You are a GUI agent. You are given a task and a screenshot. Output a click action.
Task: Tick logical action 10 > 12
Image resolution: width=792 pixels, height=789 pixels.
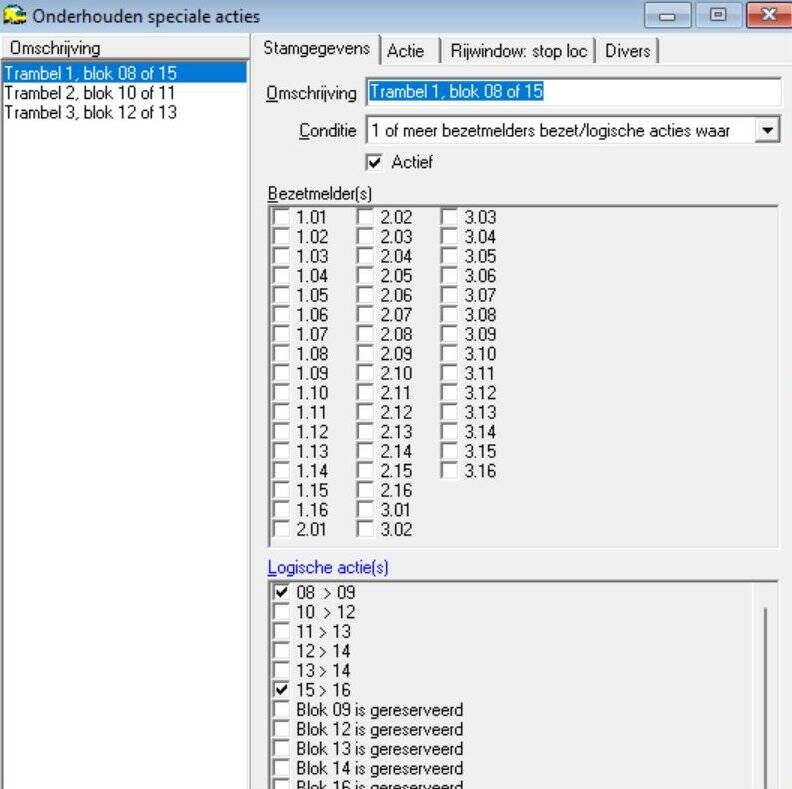tap(281, 612)
